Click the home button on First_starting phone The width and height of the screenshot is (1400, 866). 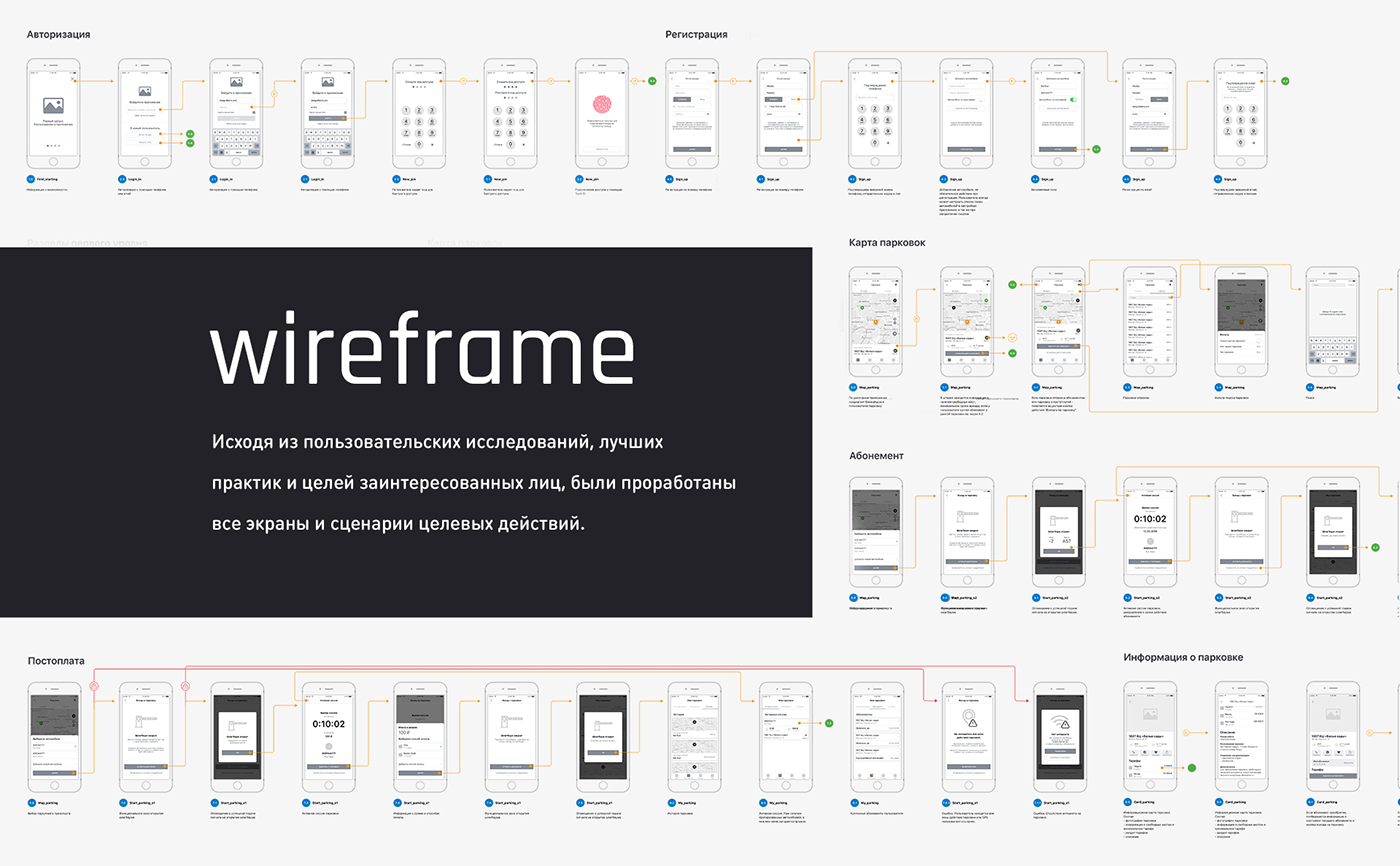(x=52, y=162)
